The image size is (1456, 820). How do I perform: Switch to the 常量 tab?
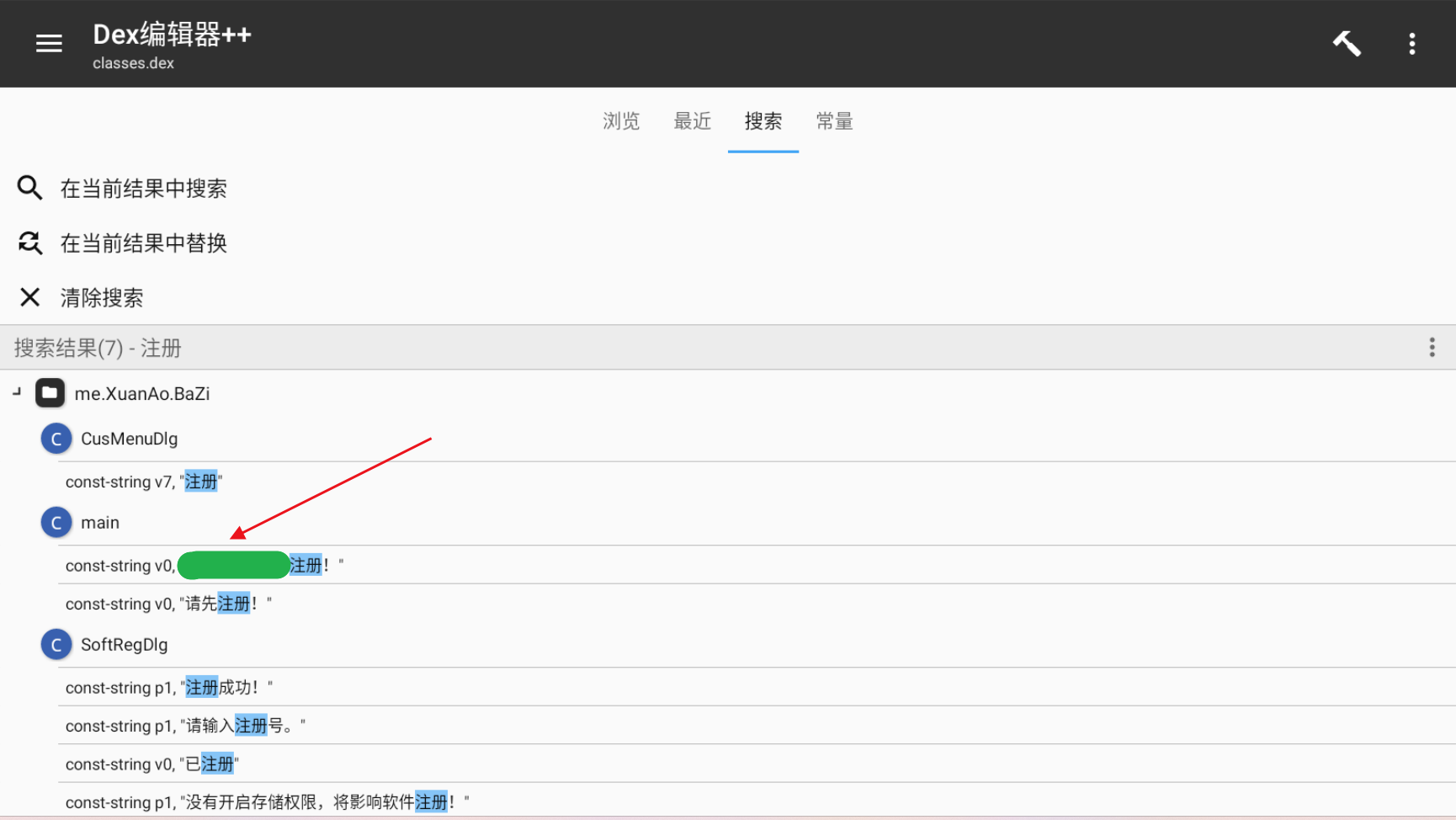coord(834,122)
